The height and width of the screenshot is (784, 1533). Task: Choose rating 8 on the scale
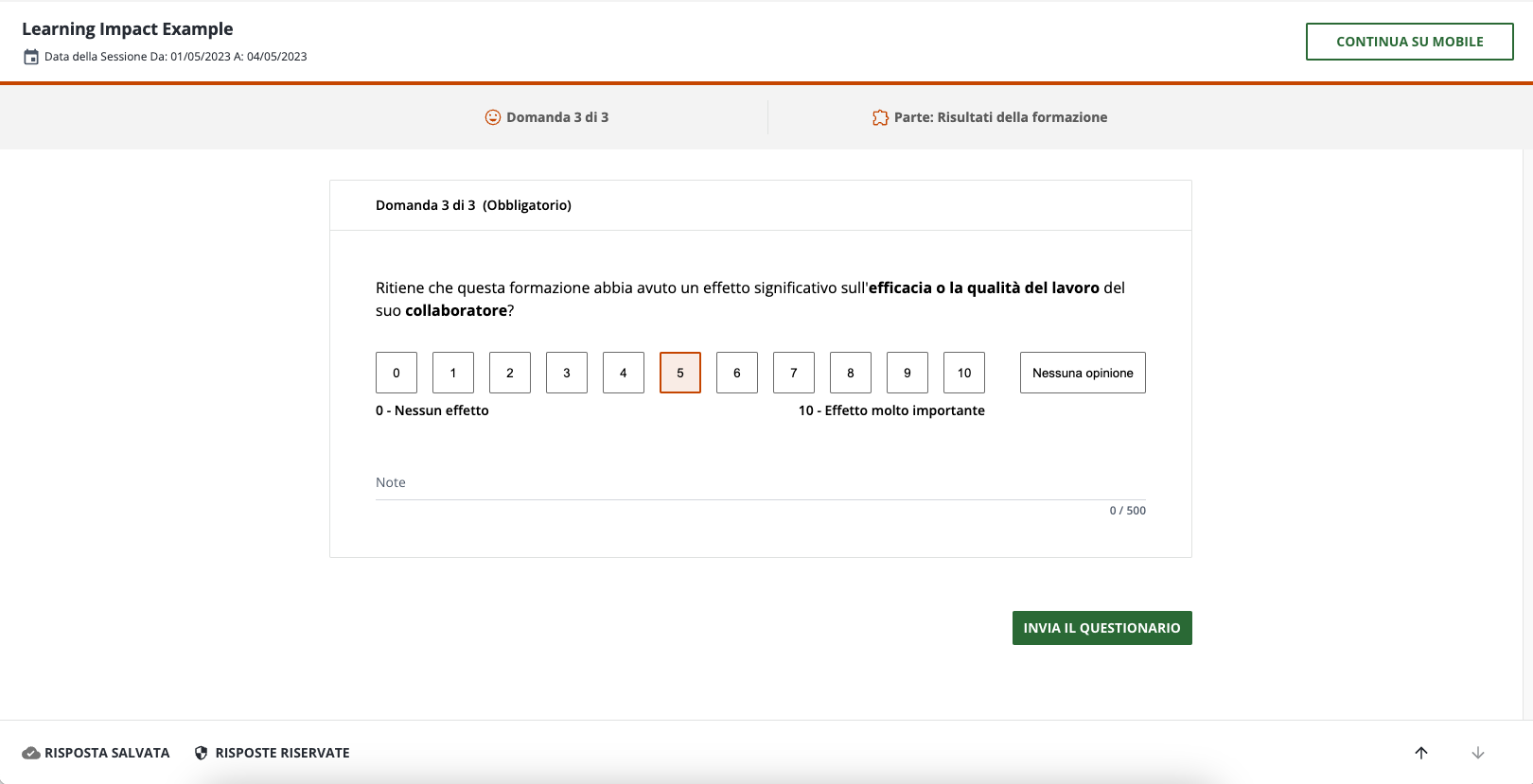coord(851,373)
